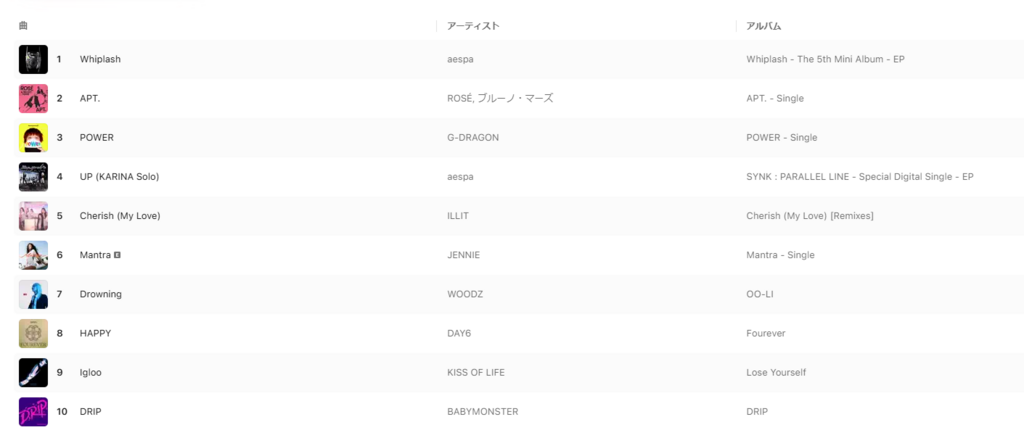Sort by the 曲 column header
This screenshot has height=430, width=1024.
(23, 25)
